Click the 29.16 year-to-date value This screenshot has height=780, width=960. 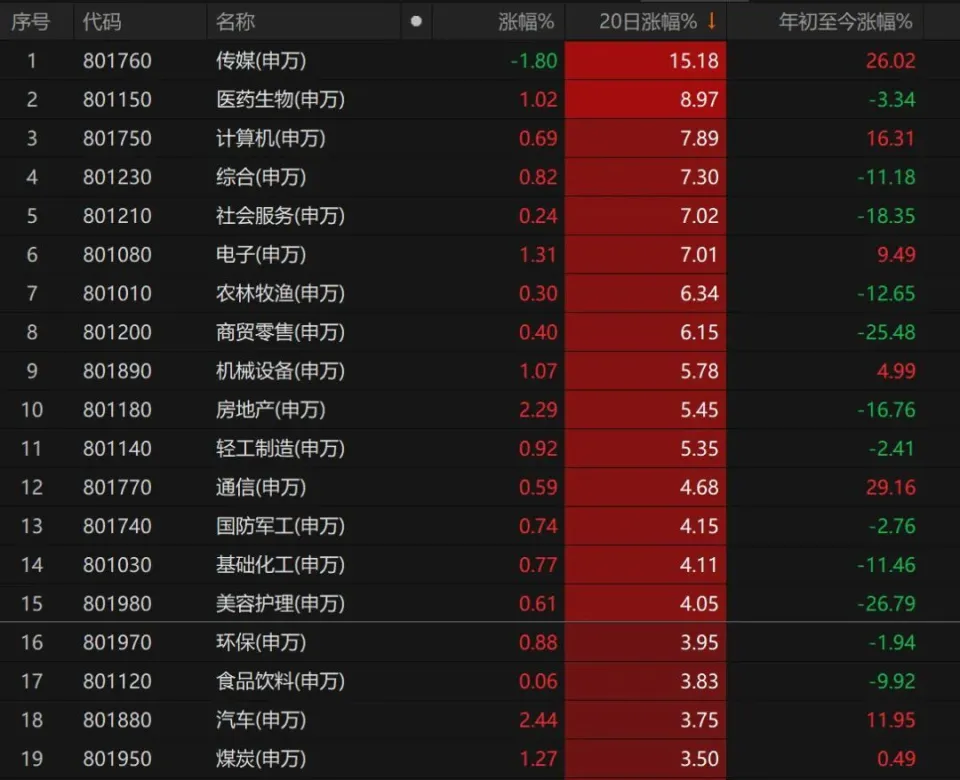pyautogui.click(x=890, y=488)
